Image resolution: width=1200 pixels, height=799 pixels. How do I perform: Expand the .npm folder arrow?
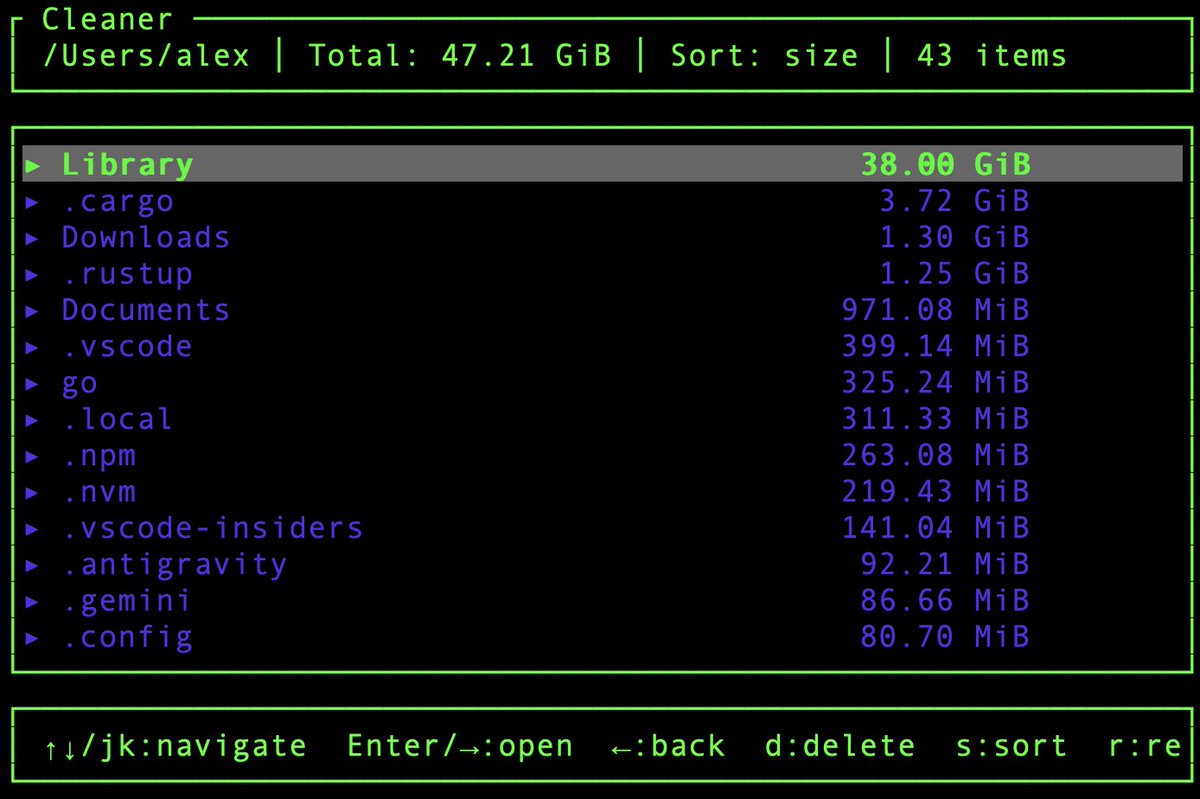33,455
